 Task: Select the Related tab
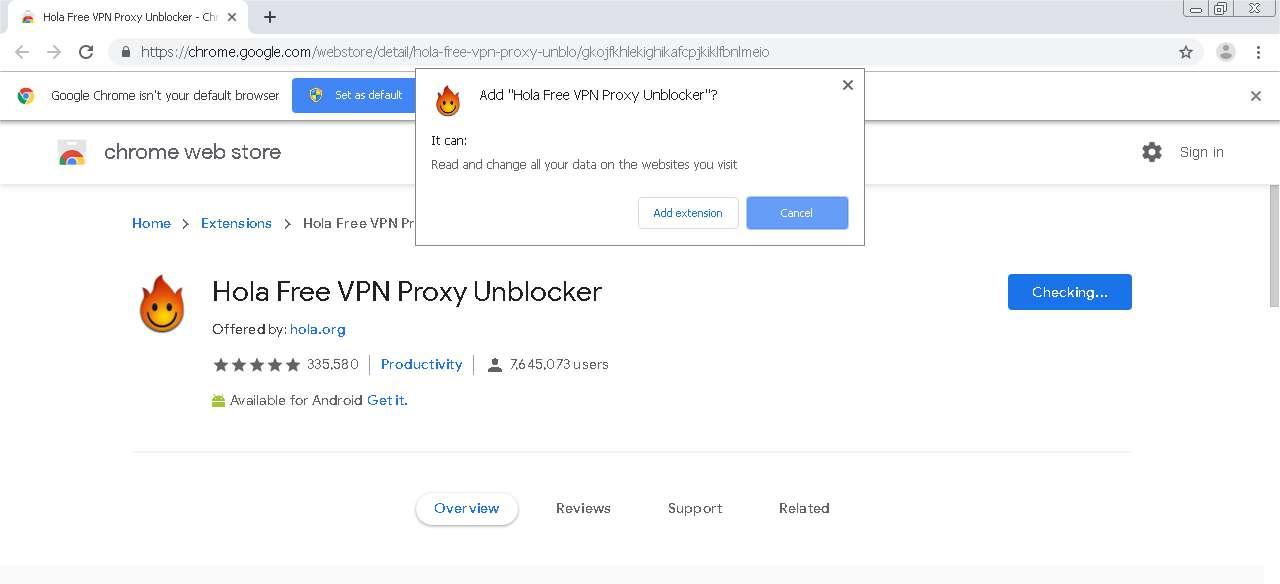804,508
